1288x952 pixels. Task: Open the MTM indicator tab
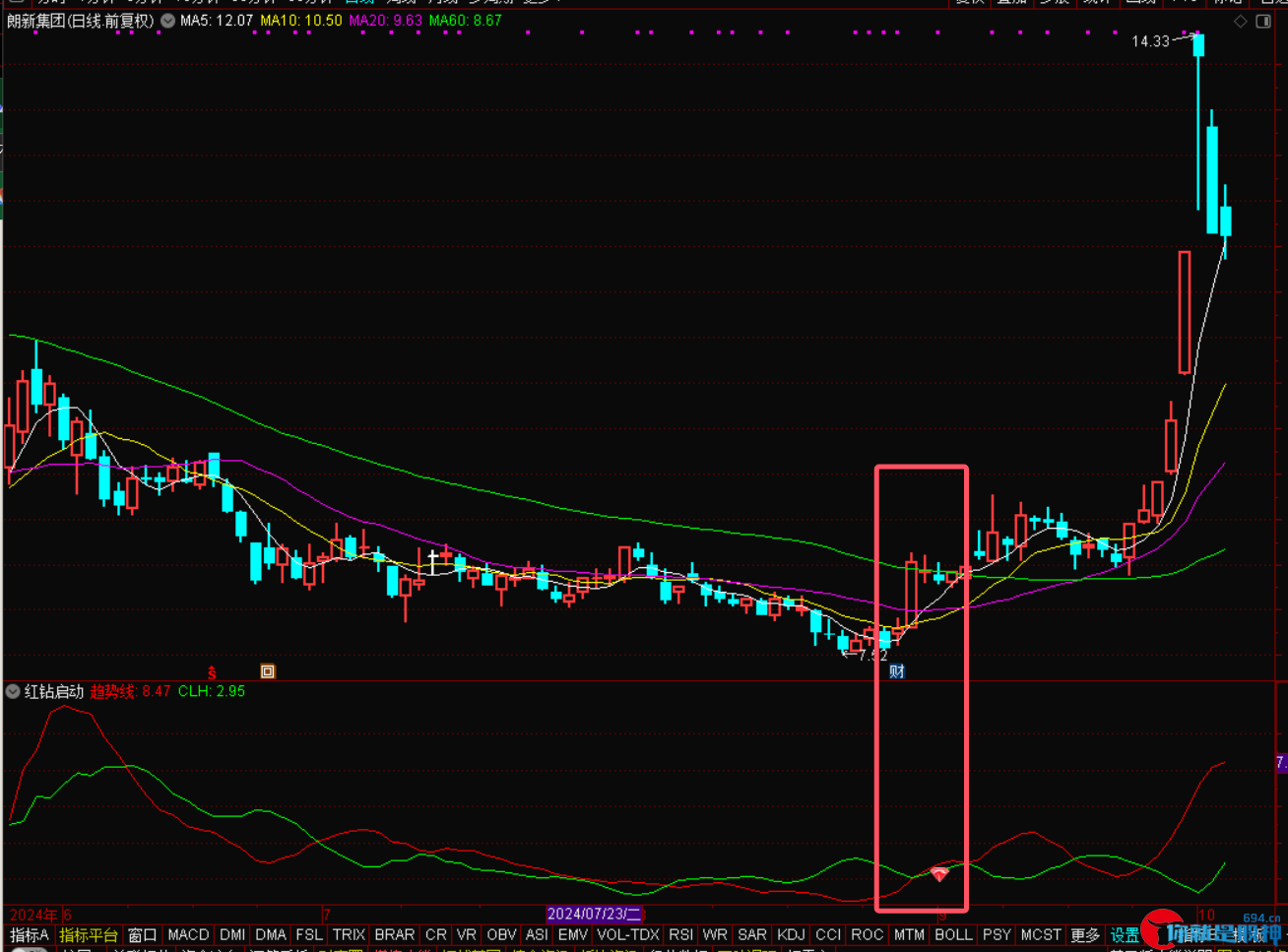tap(909, 934)
